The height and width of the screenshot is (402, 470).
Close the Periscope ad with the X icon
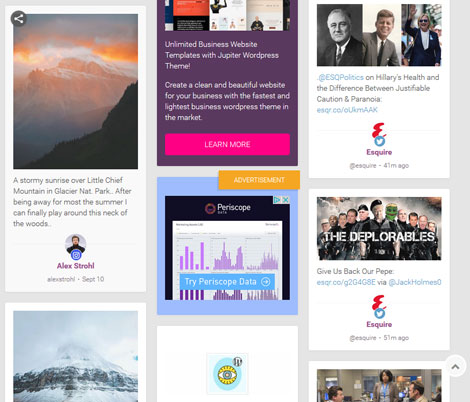(286, 200)
